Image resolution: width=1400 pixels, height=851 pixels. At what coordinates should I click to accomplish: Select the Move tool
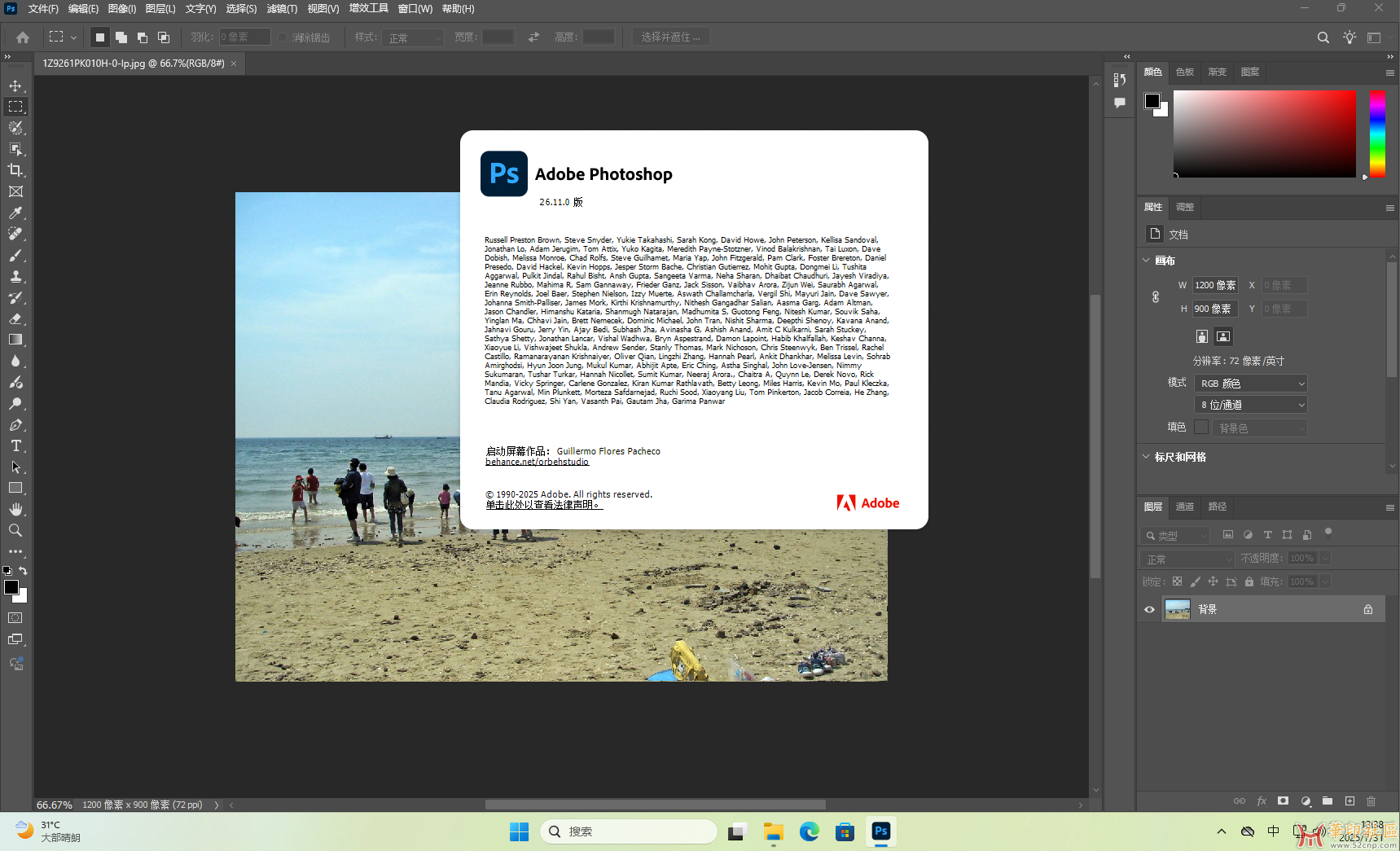click(x=15, y=86)
